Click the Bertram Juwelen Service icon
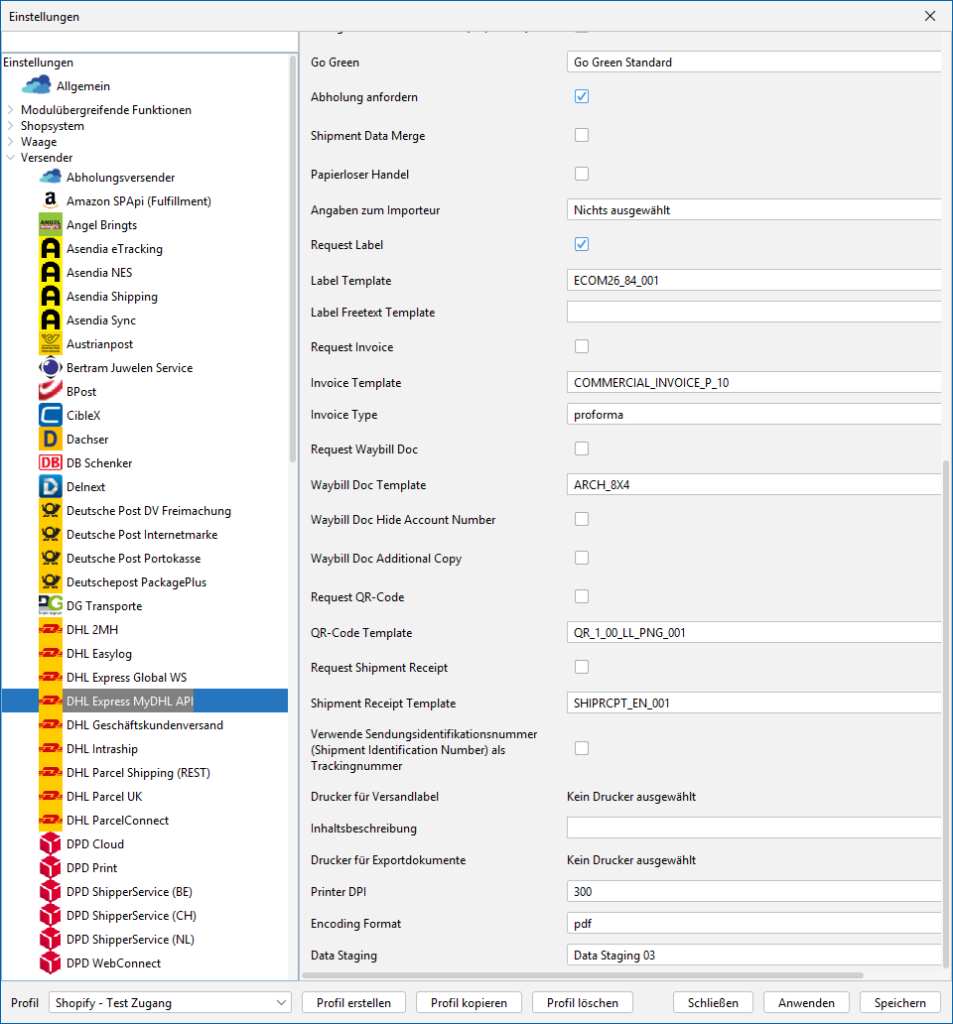 coord(50,368)
